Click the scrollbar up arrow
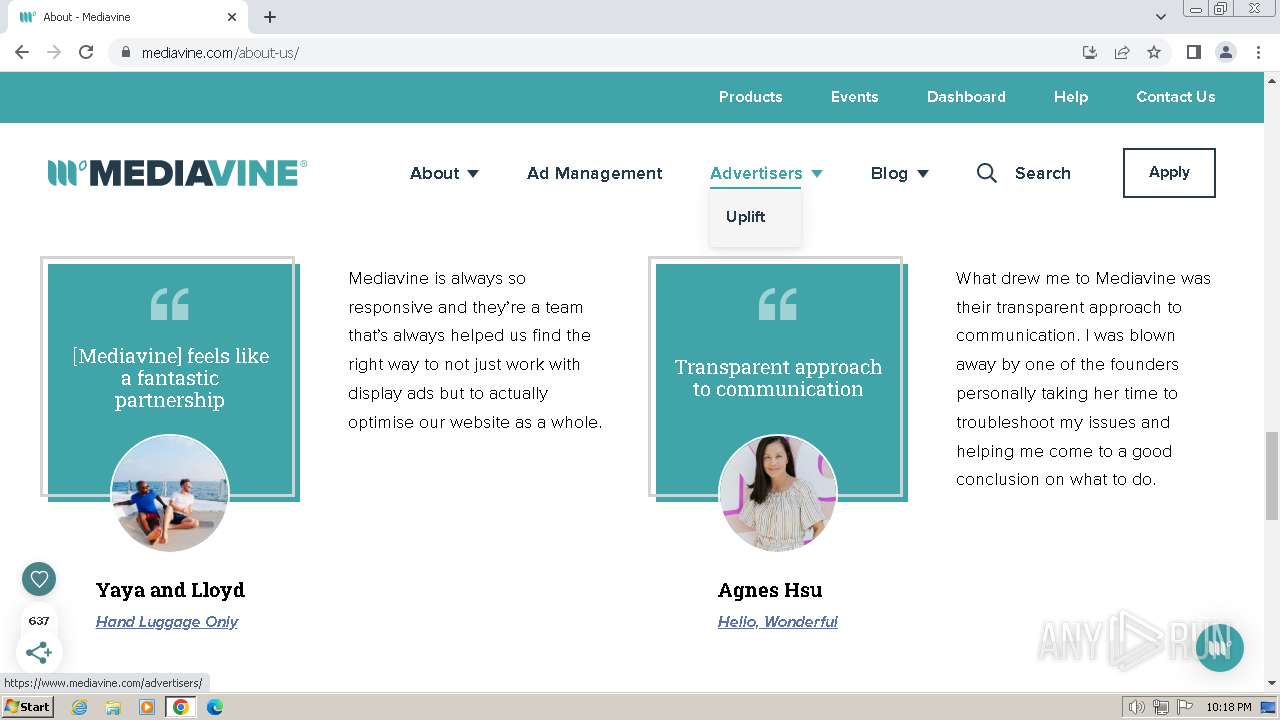Screen dimensions: 1280x720 click(1272, 79)
